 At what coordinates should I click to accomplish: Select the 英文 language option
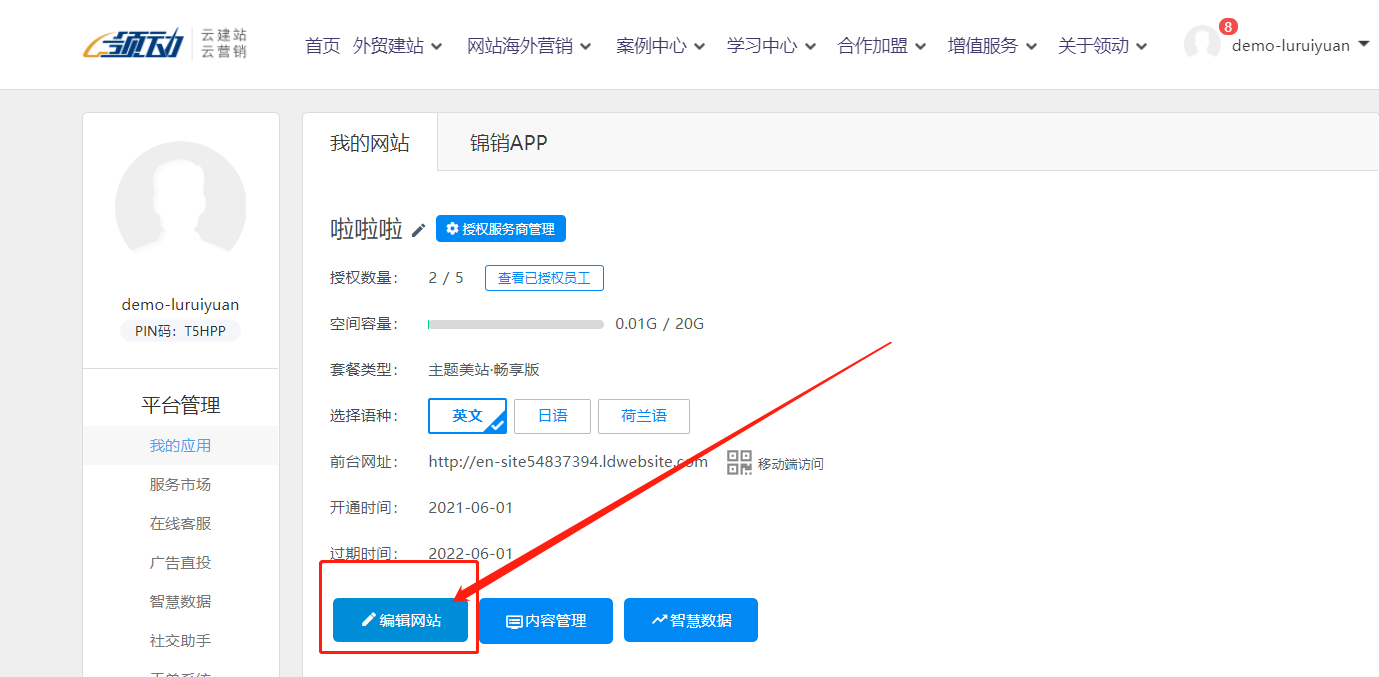click(x=467, y=416)
